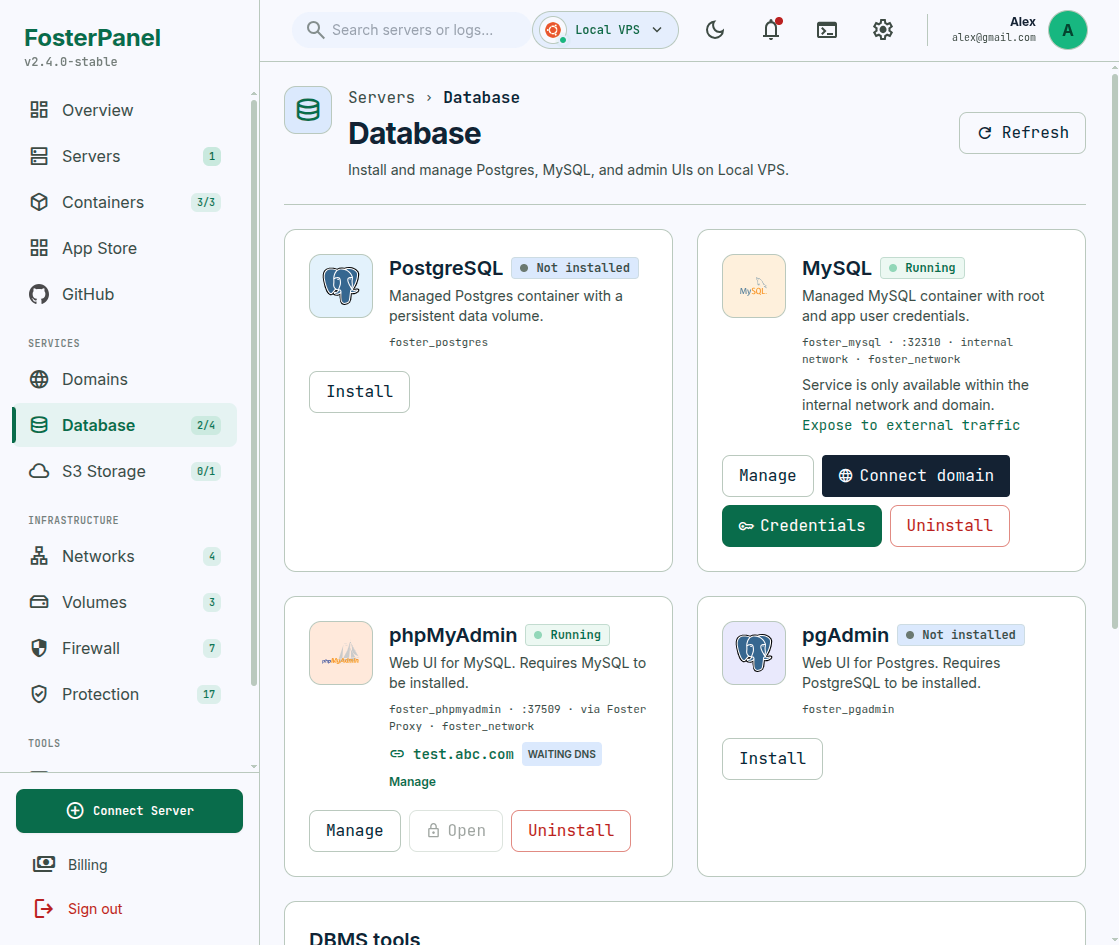Viewport: 1119px width, 945px height.
Task: View MySQL Credentials
Action: [801, 526]
